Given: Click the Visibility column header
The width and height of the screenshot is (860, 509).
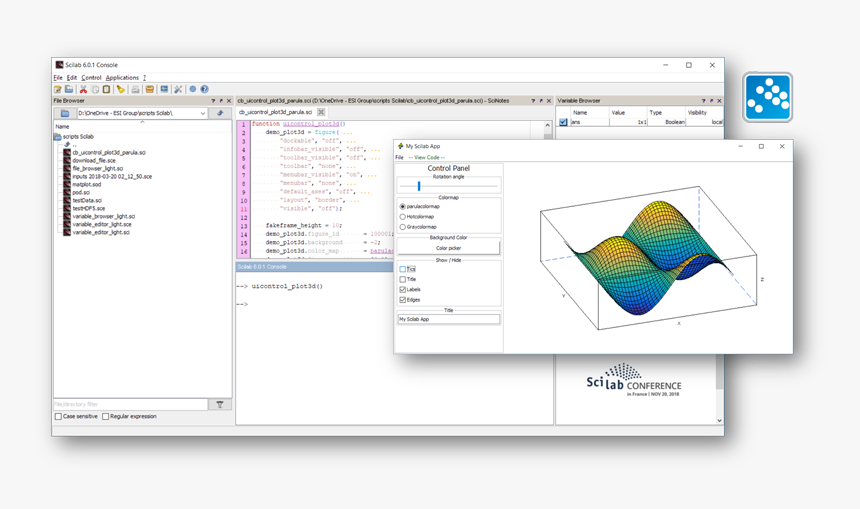Looking at the screenshot, I should (704, 112).
